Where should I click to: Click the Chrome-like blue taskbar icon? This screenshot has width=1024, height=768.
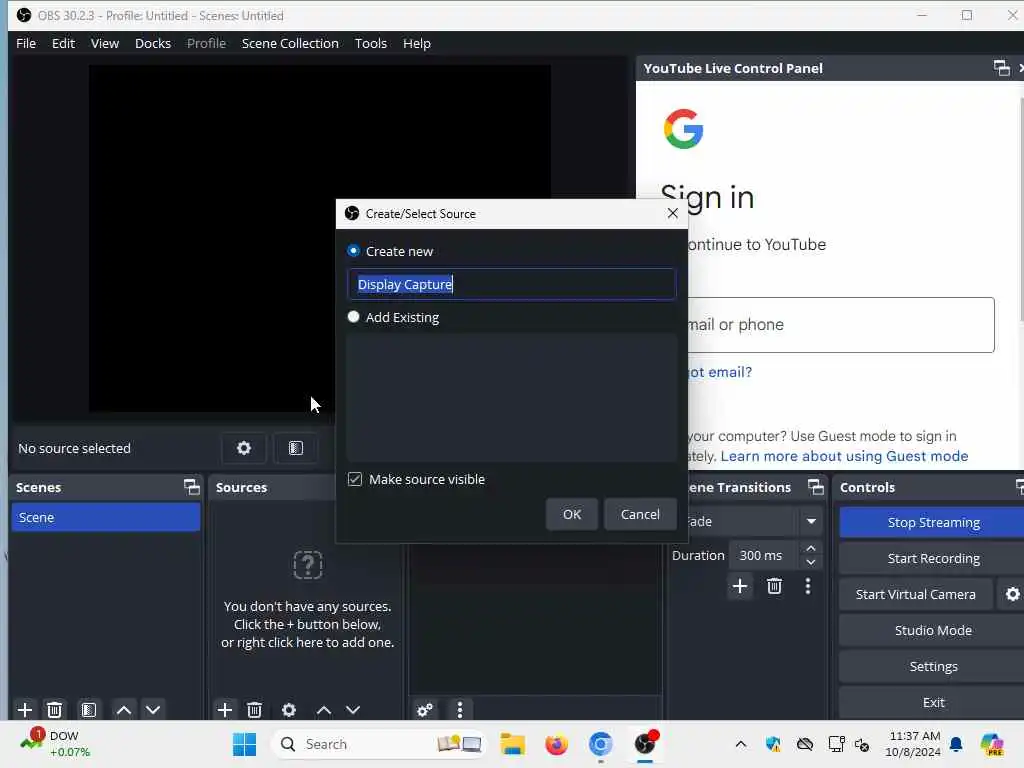(x=600, y=744)
